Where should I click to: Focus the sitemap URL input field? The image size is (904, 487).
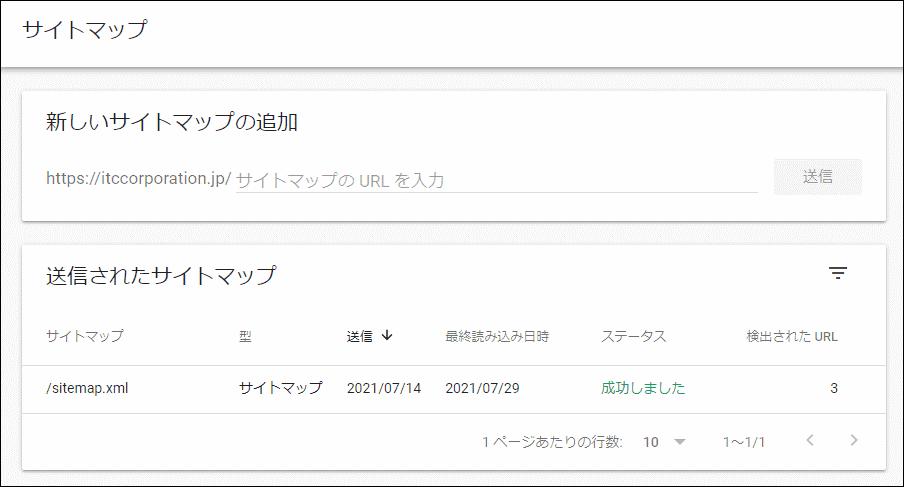496,180
